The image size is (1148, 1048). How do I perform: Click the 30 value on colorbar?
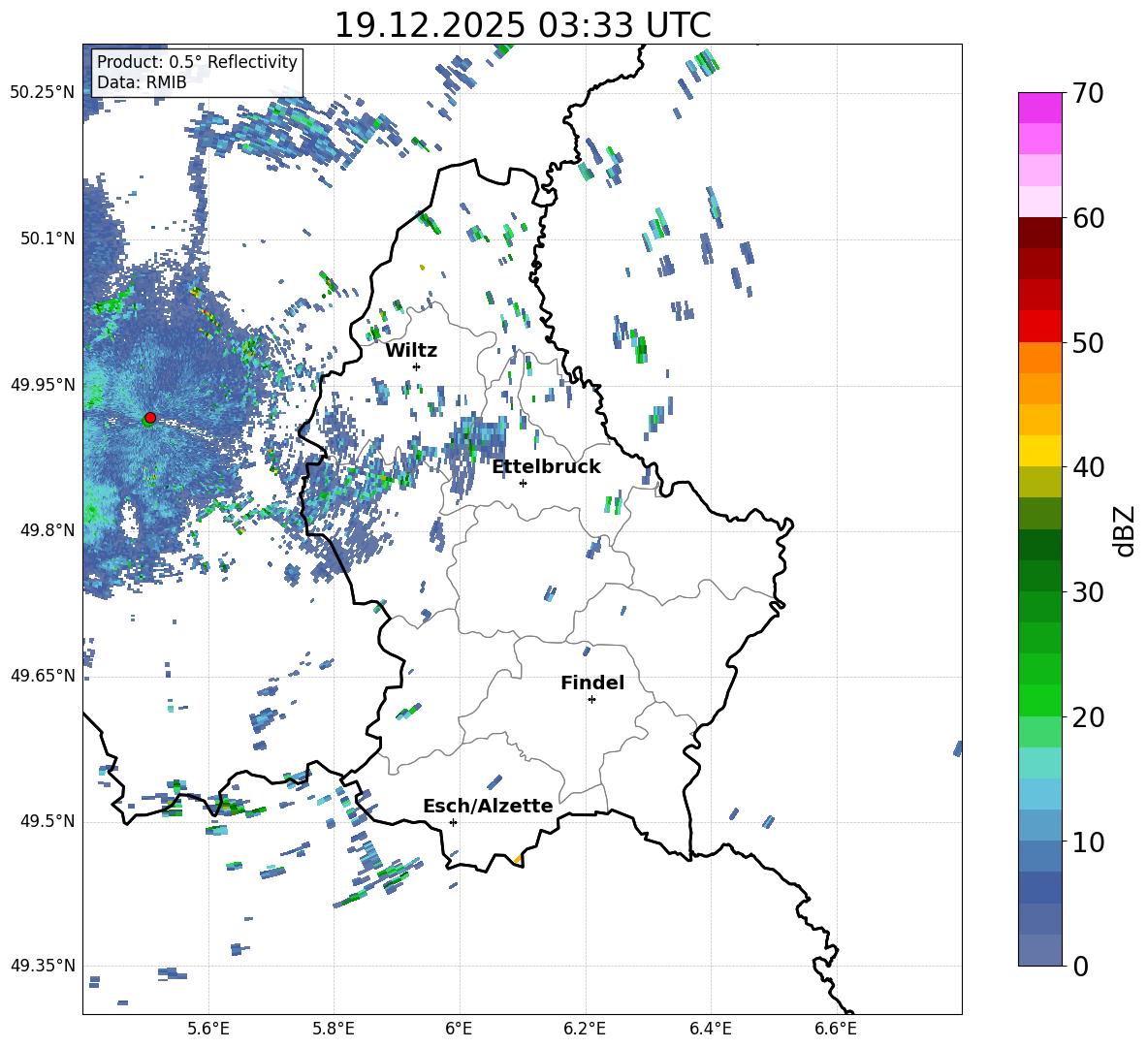(1088, 592)
